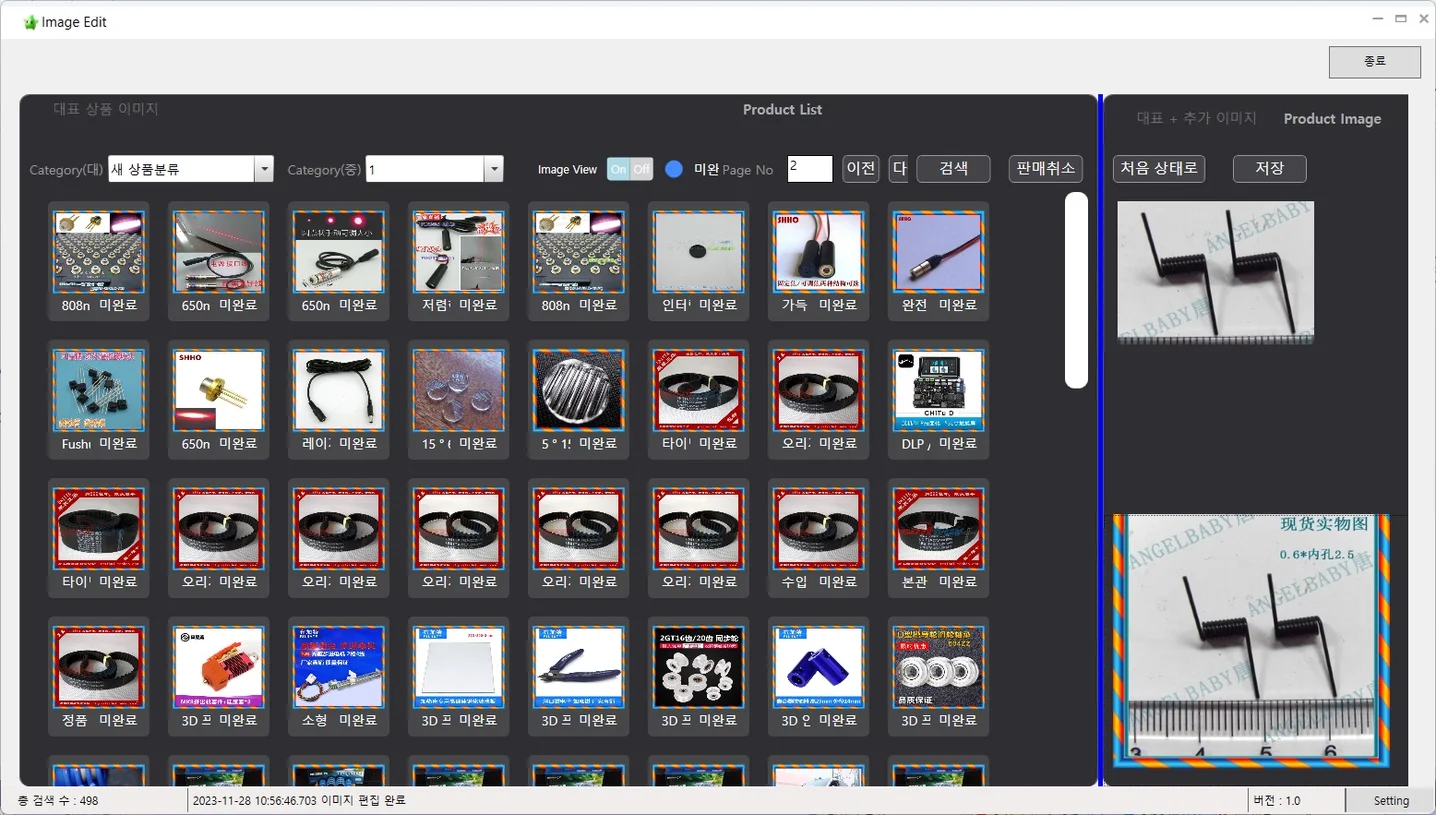Click the upper spring image in Product Image panel
The height and width of the screenshot is (815, 1436).
click(x=1215, y=273)
